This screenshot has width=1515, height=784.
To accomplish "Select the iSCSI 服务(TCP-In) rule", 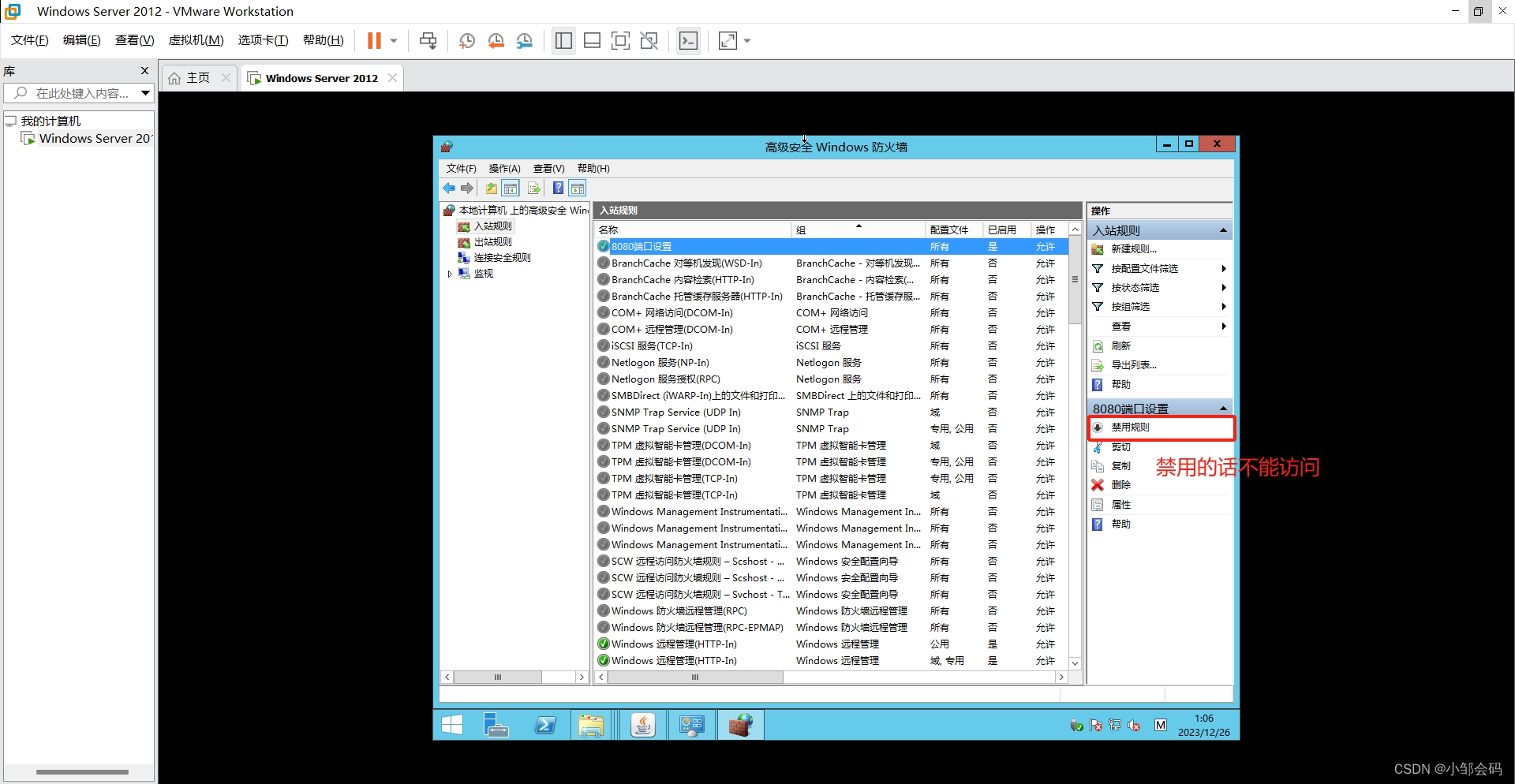I will (x=832, y=345).
